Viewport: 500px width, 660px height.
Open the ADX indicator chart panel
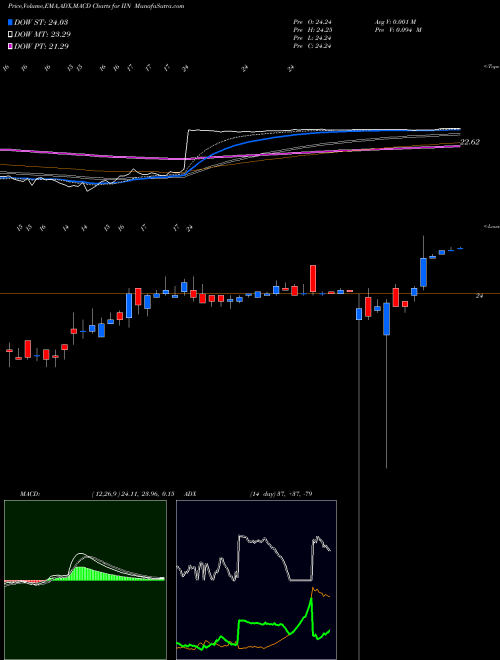click(x=256, y=580)
